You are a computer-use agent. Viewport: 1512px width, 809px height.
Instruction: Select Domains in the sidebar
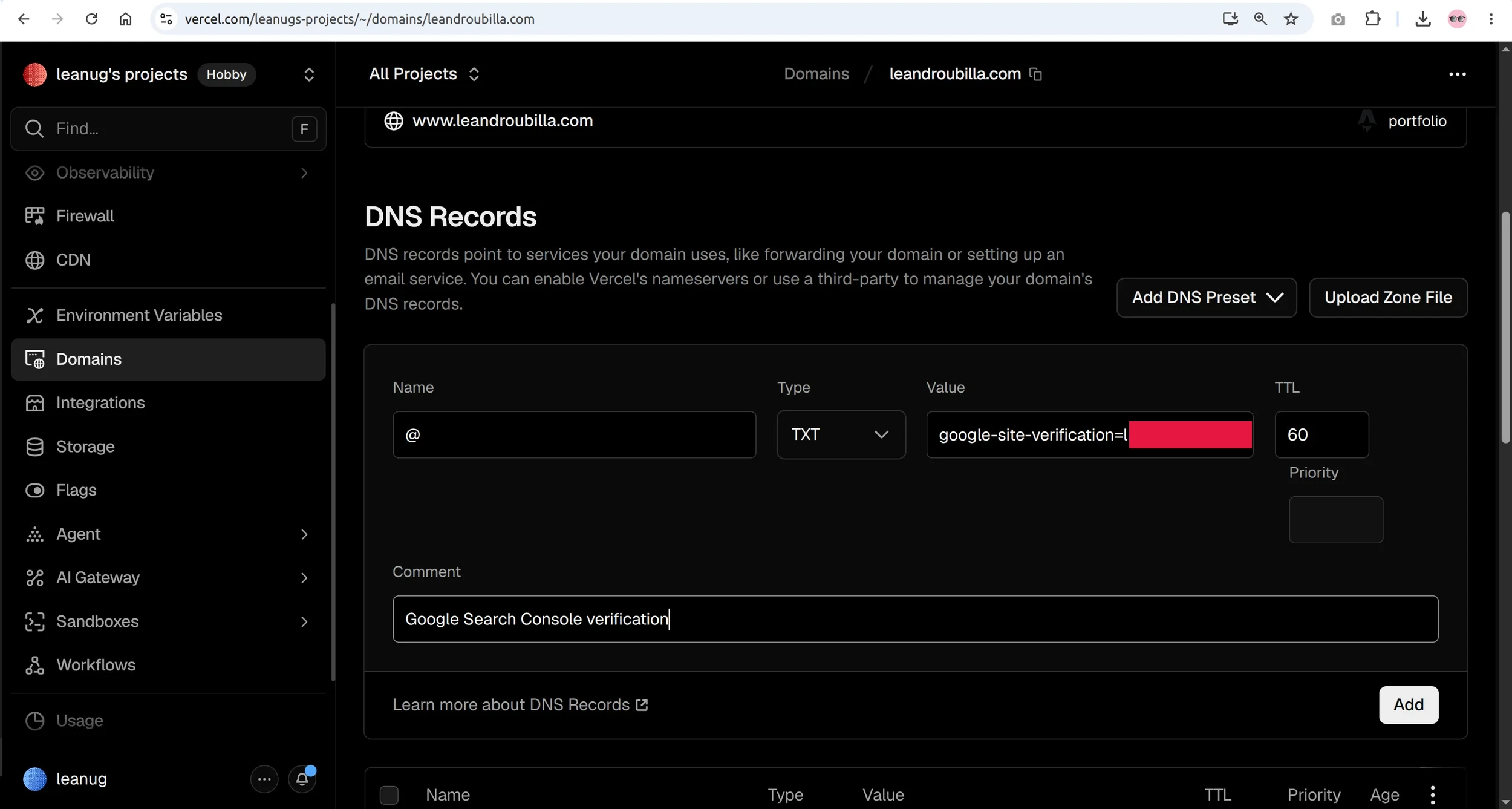click(x=168, y=359)
